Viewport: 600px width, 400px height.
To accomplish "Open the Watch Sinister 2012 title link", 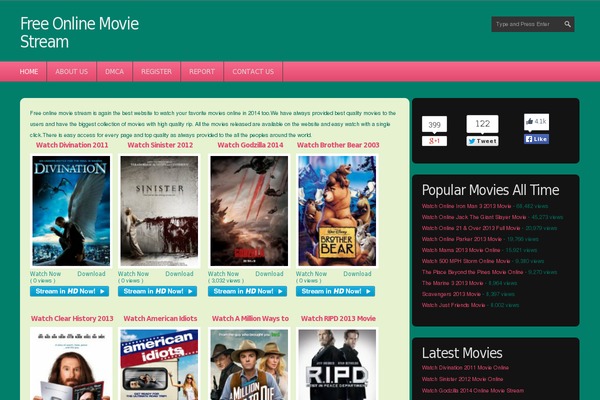I will [160, 145].
